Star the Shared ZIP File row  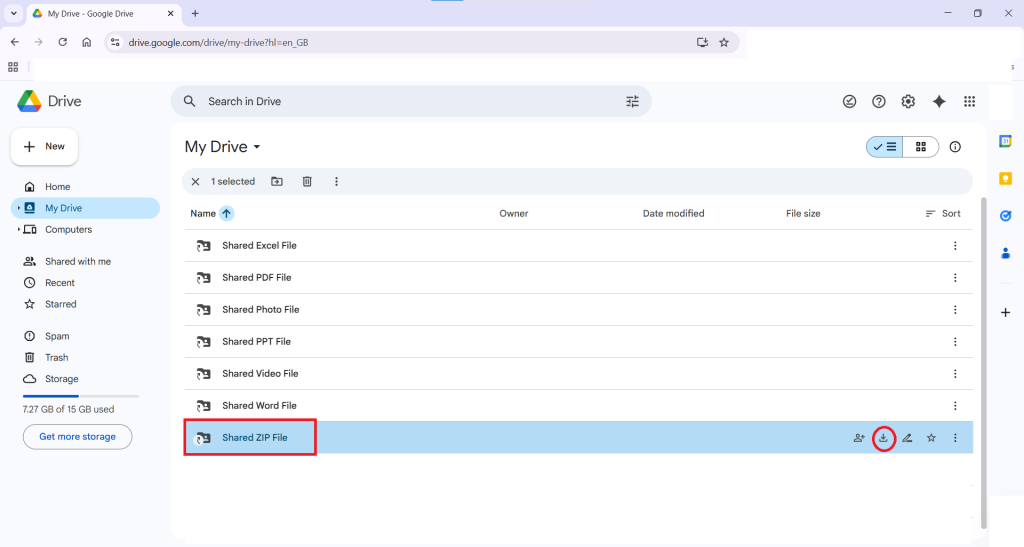(931, 438)
